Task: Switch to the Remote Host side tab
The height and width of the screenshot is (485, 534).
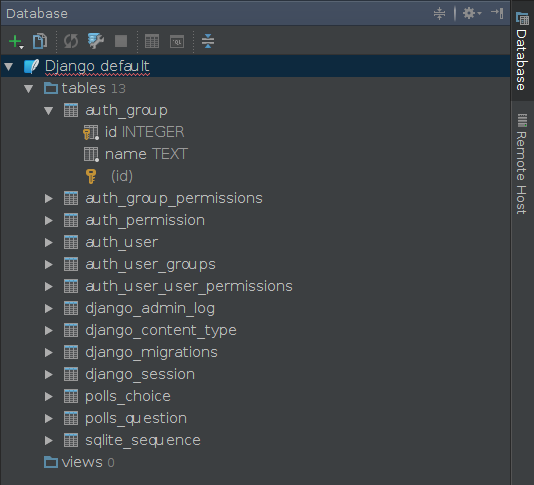Action: [522, 164]
